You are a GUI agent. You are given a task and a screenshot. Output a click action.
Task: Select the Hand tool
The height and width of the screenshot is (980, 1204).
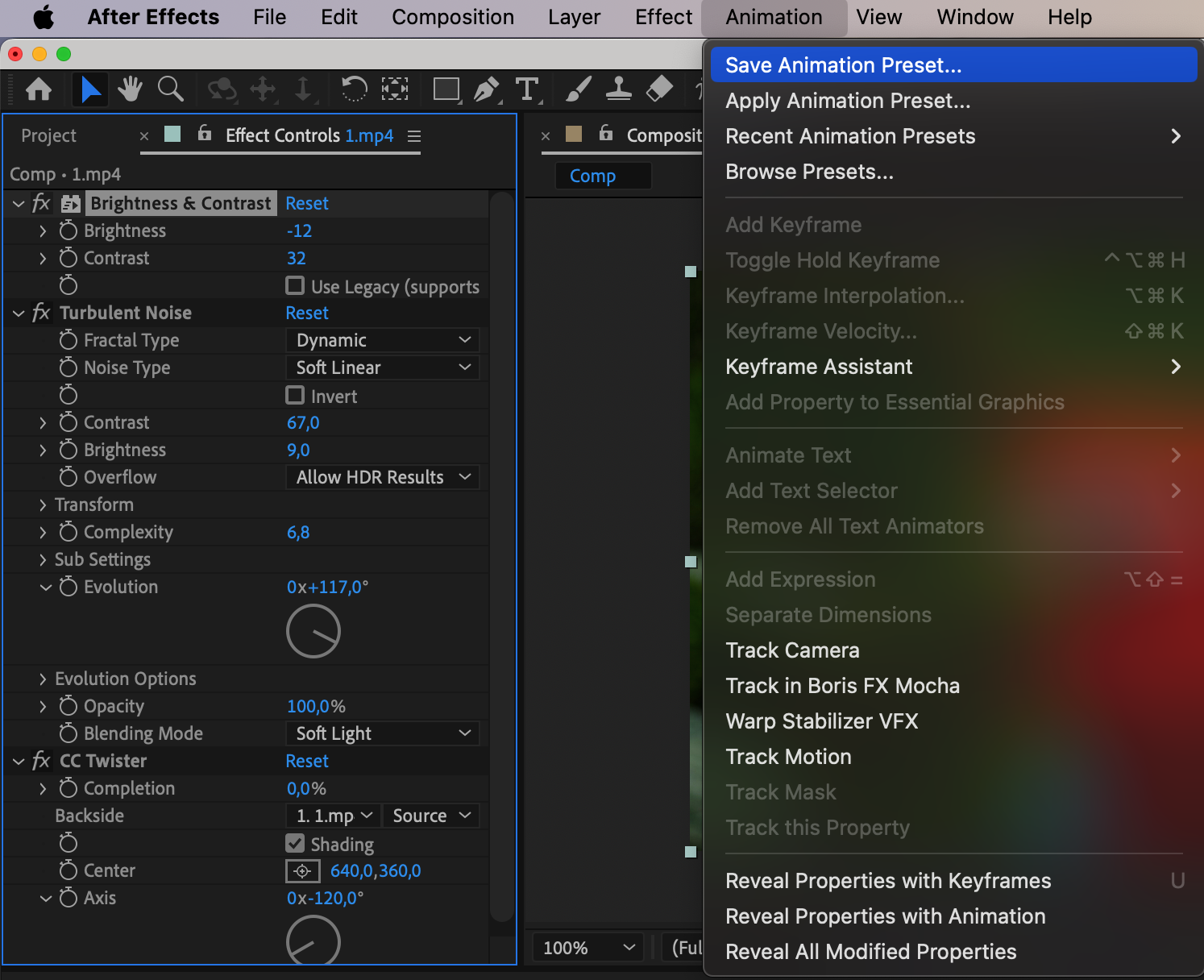[129, 89]
